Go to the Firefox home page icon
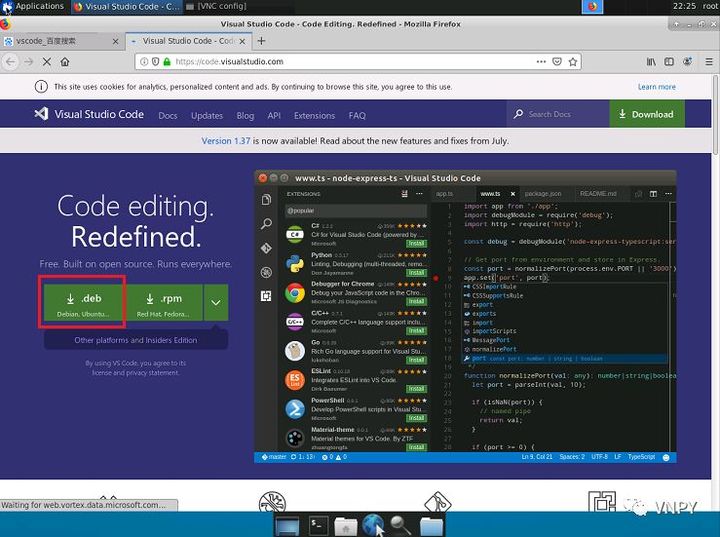The width and height of the screenshot is (720, 537). [65, 62]
